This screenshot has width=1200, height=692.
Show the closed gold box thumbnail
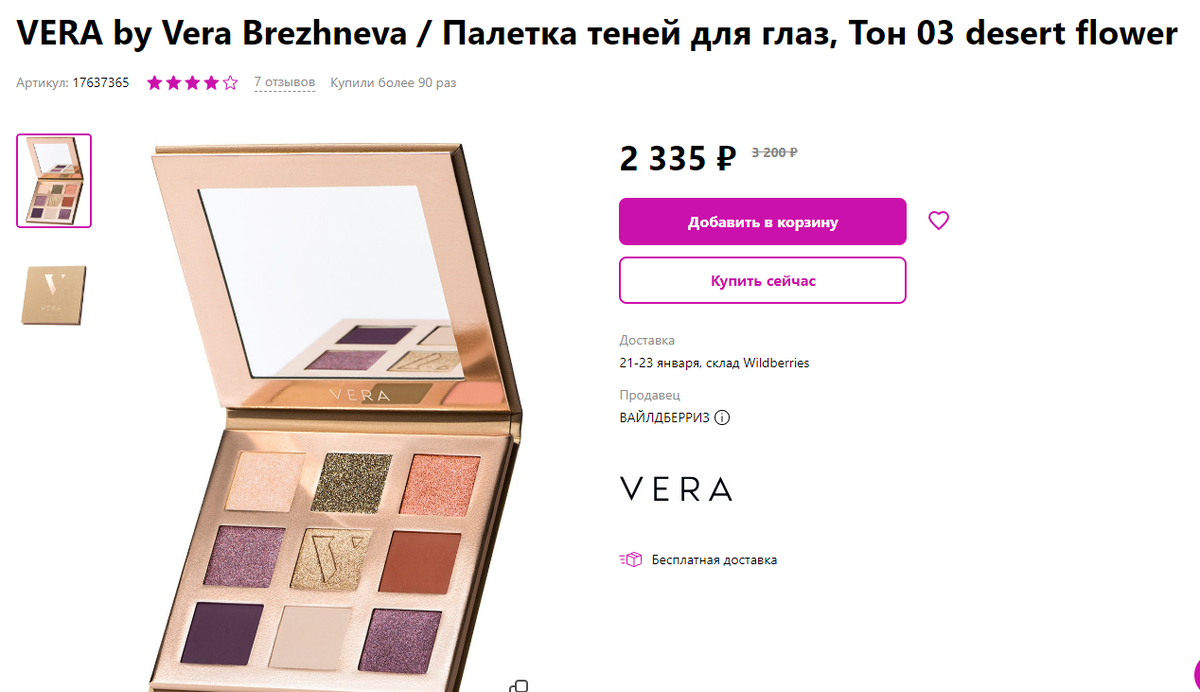pyautogui.click(x=54, y=294)
